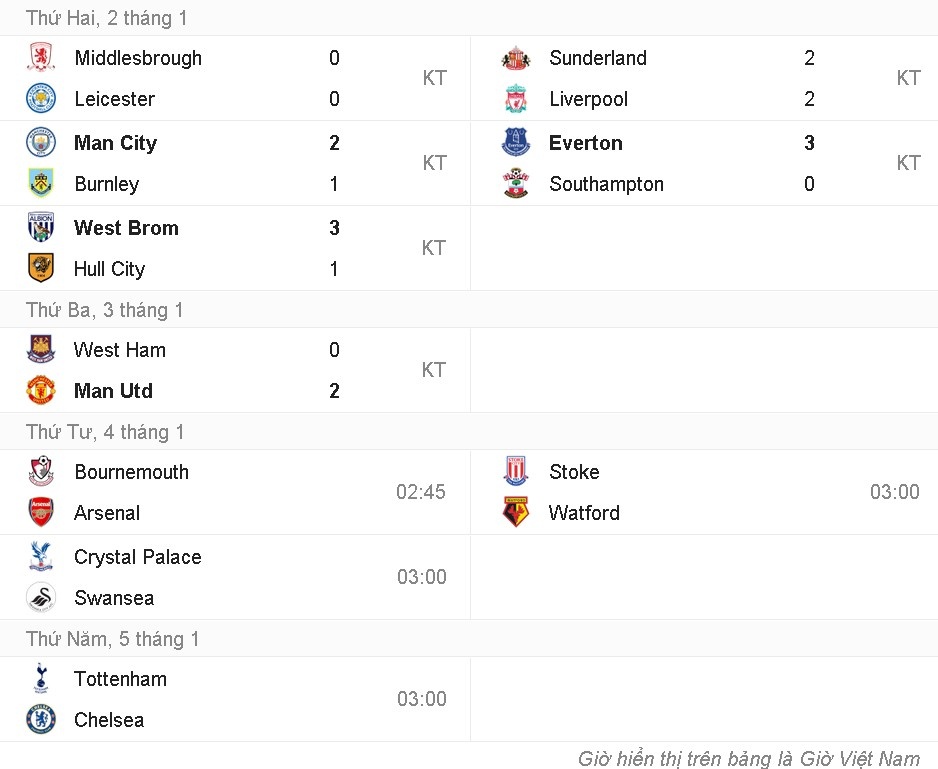Click Everton's score of 3
This screenshot has height=769, width=938.
pos(809,143)
